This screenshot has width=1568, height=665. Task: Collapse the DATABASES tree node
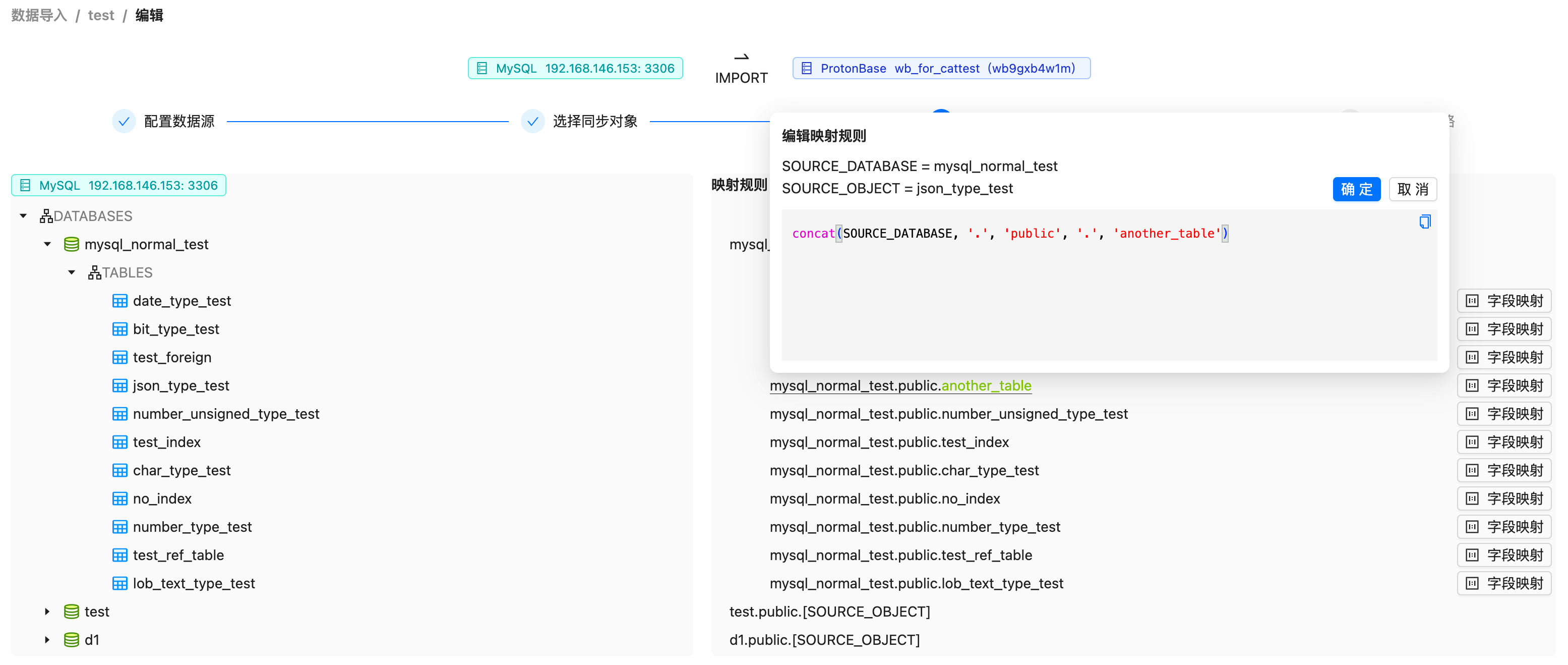[23, 216]
